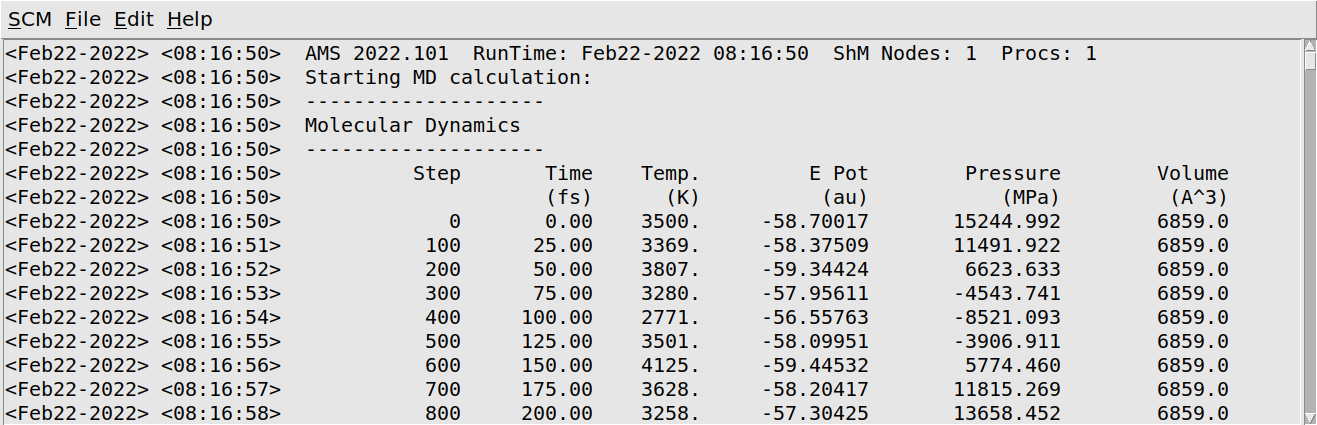Click the 'Pressure' column header
Viewport: 1317px width, 425px height.
[x=1012, y=174]
